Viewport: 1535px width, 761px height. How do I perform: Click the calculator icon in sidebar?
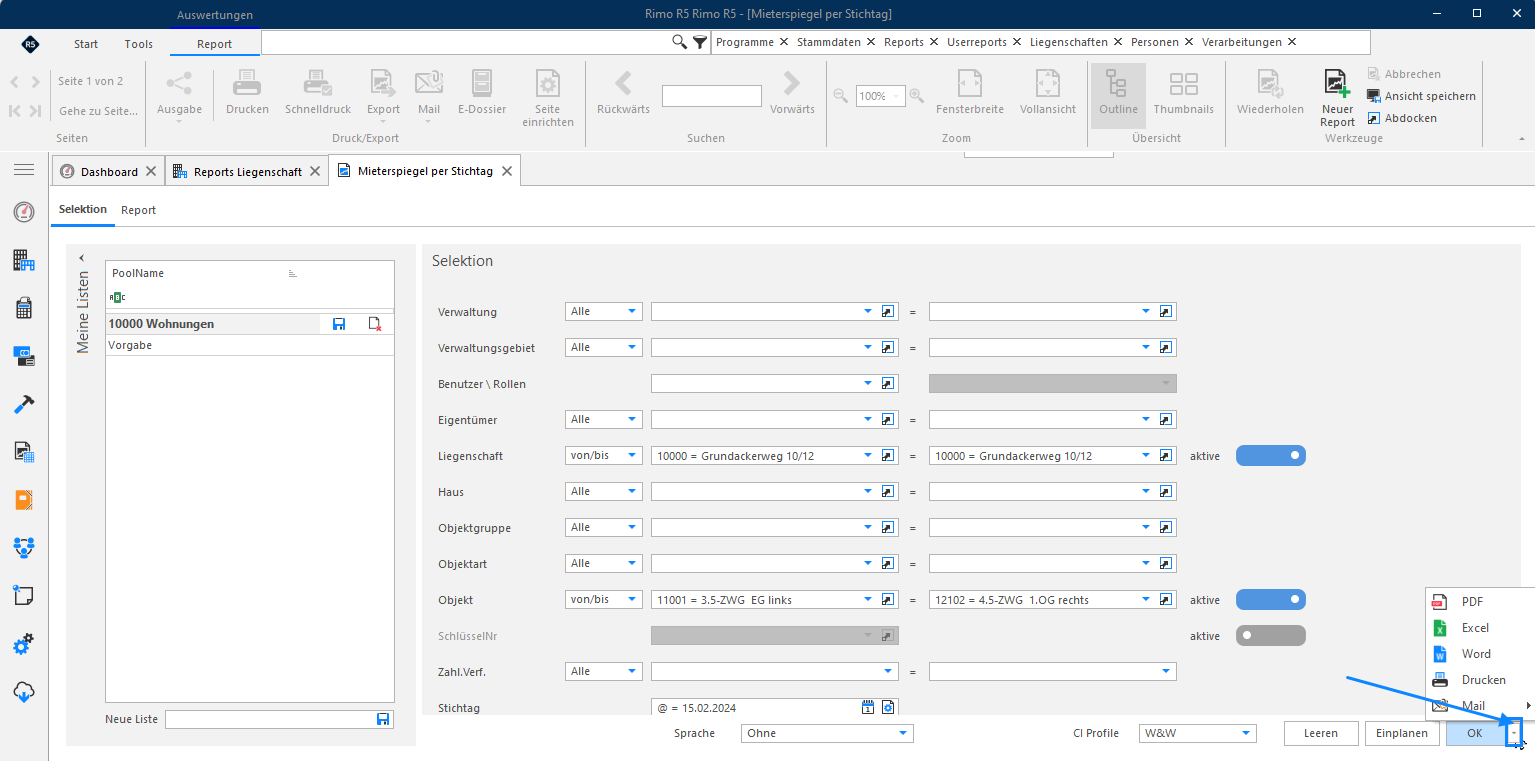24,308
